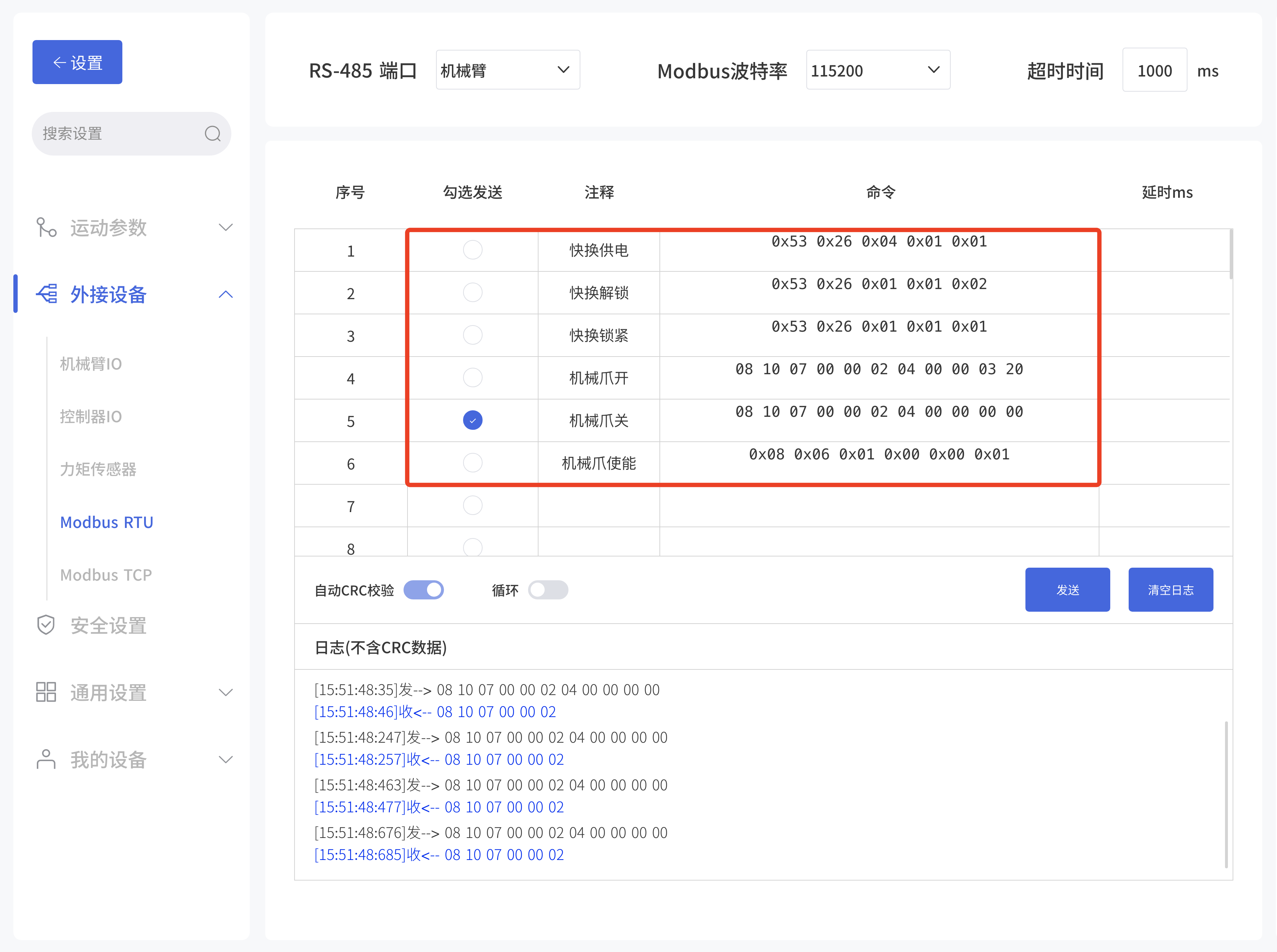Click the 我的设备 person icon
The width and height of the screenshot is (1277, 952).
(x=46, y=759)
